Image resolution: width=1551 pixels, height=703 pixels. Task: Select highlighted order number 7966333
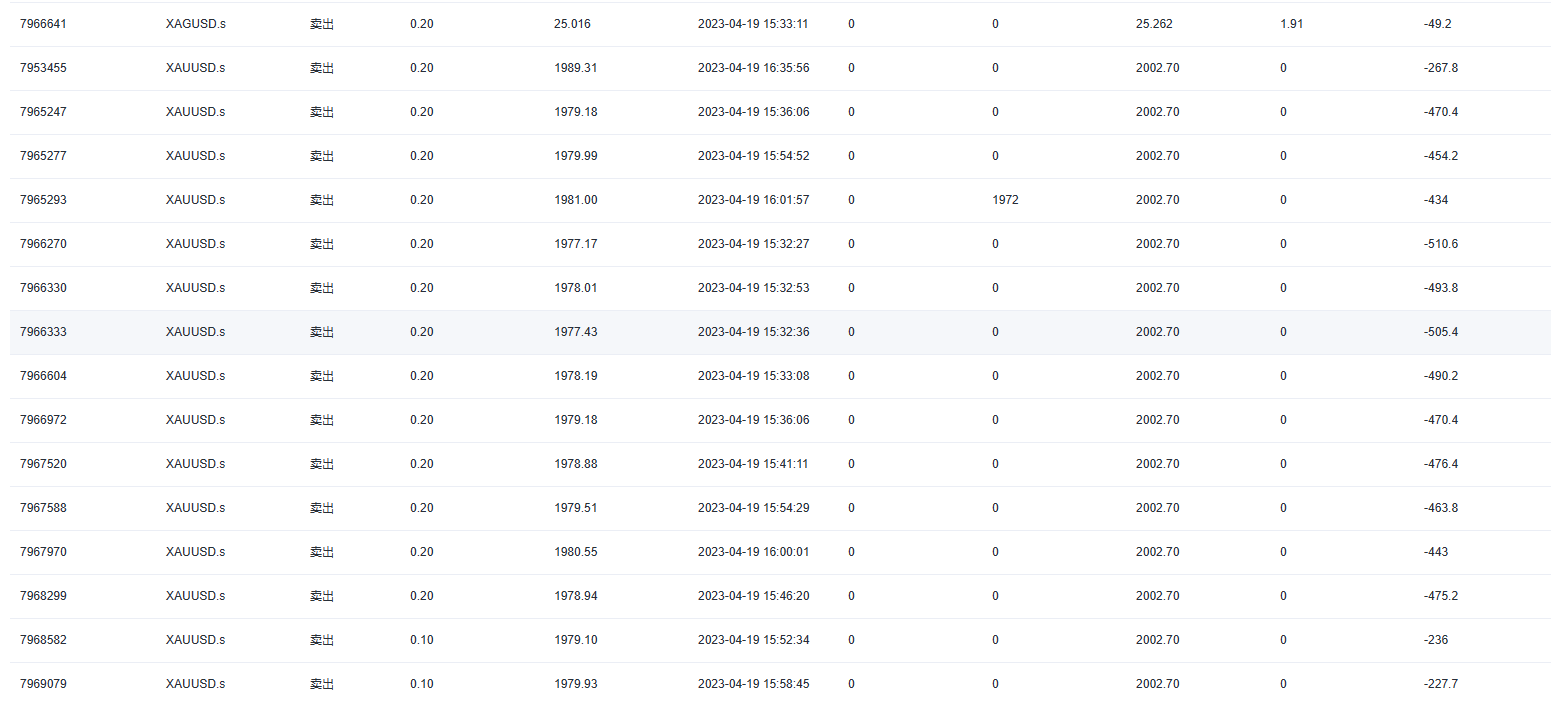(43, 332)
